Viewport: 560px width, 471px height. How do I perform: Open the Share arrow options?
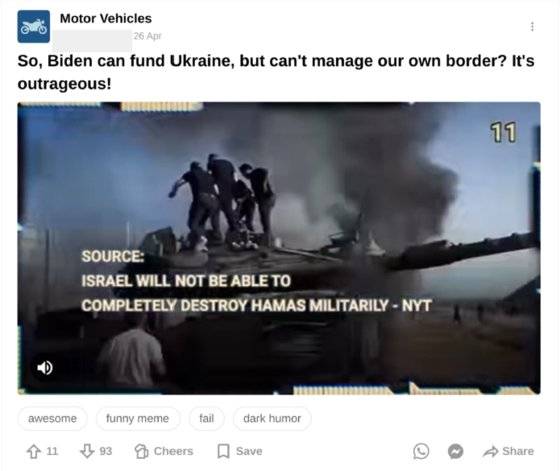pyautogui.click(x=508, y=451)
